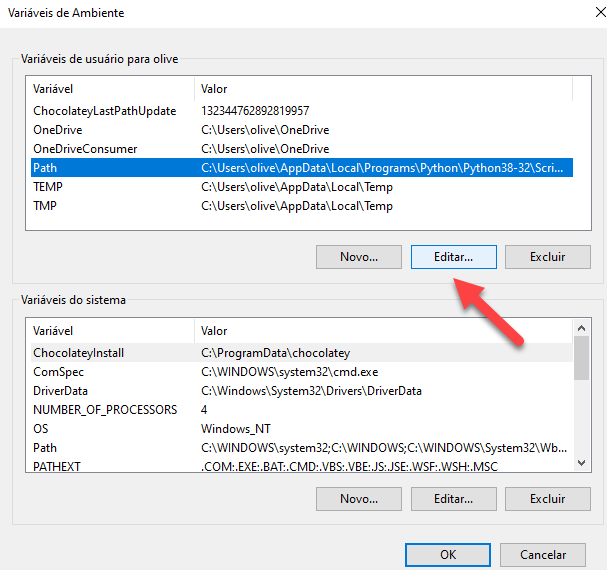Close the Variáveis de Ambiente dialog
607x570 pixels.
(x=600, y=12)
